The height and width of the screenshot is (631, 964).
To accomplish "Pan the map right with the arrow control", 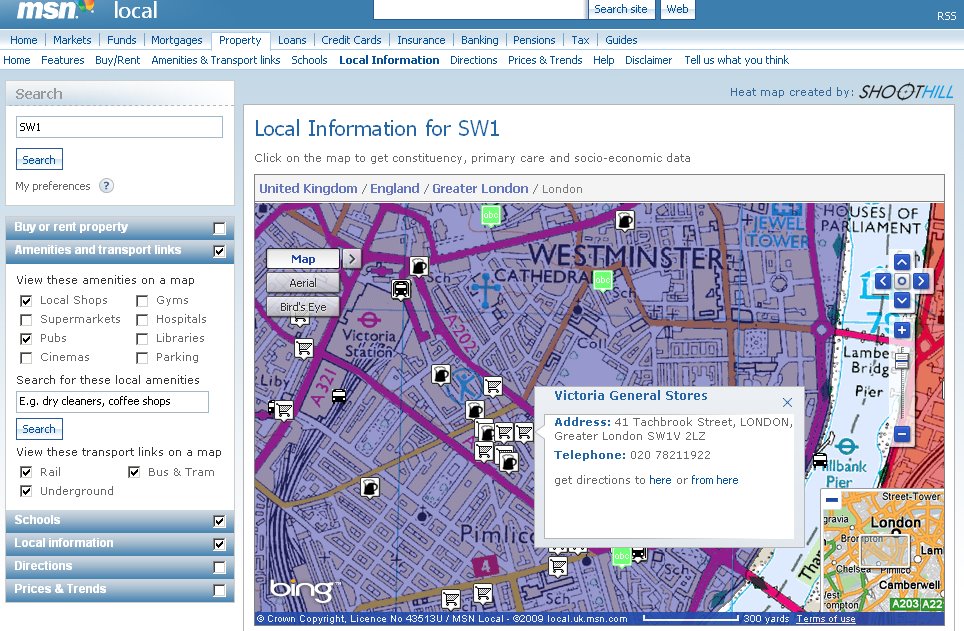I will pyautogui.click(x=920, y=281).
